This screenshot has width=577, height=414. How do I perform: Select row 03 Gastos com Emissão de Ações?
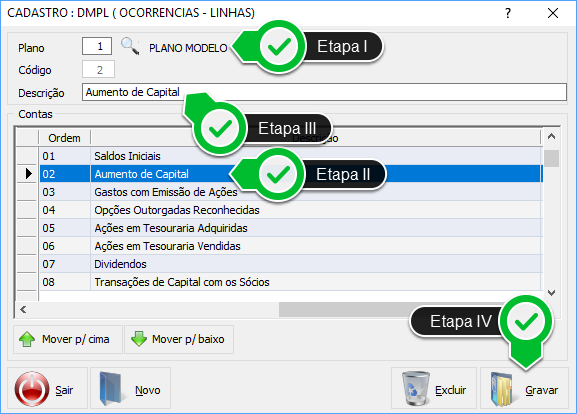(x=291, y=192)
